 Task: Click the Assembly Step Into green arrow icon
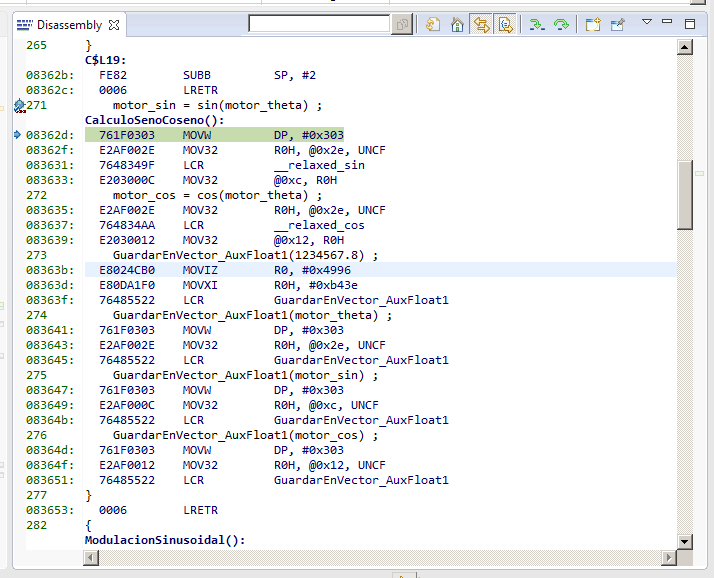pyautogui.click(x=537, y=24)
